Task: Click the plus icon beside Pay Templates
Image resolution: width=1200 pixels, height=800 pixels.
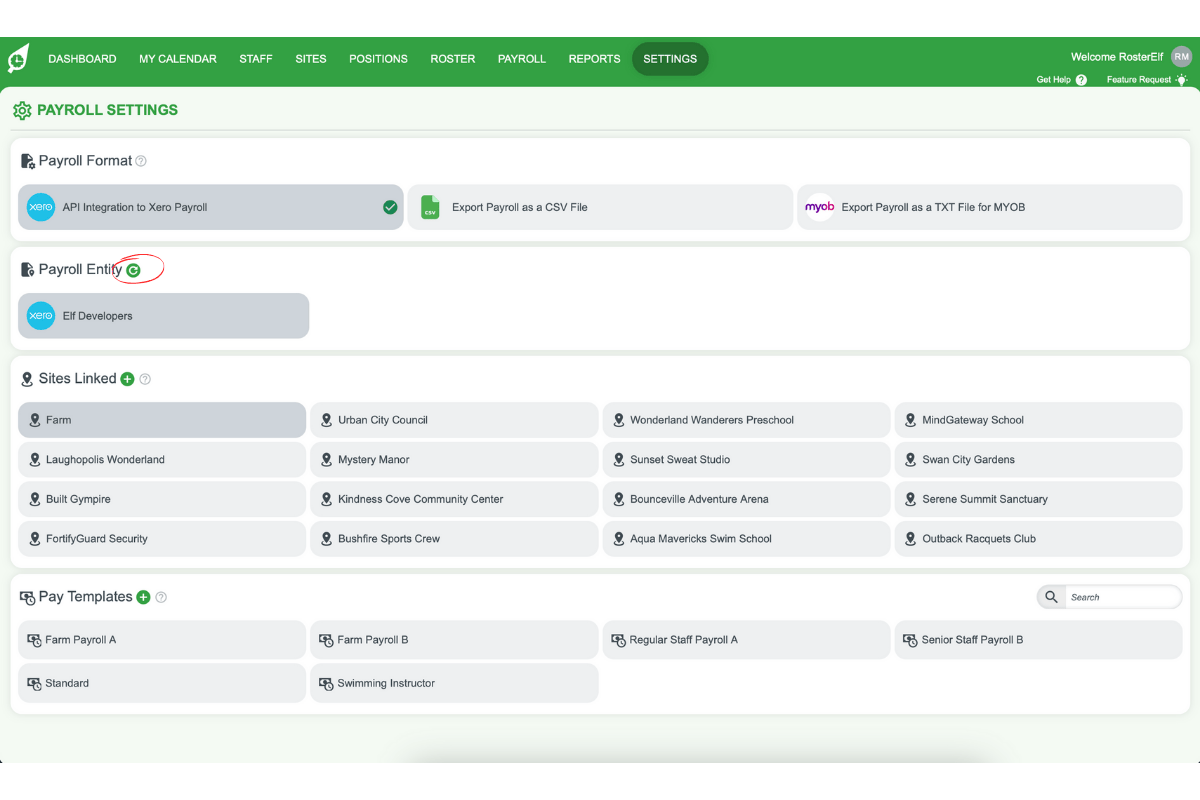Action: click(x=144, y=596)
